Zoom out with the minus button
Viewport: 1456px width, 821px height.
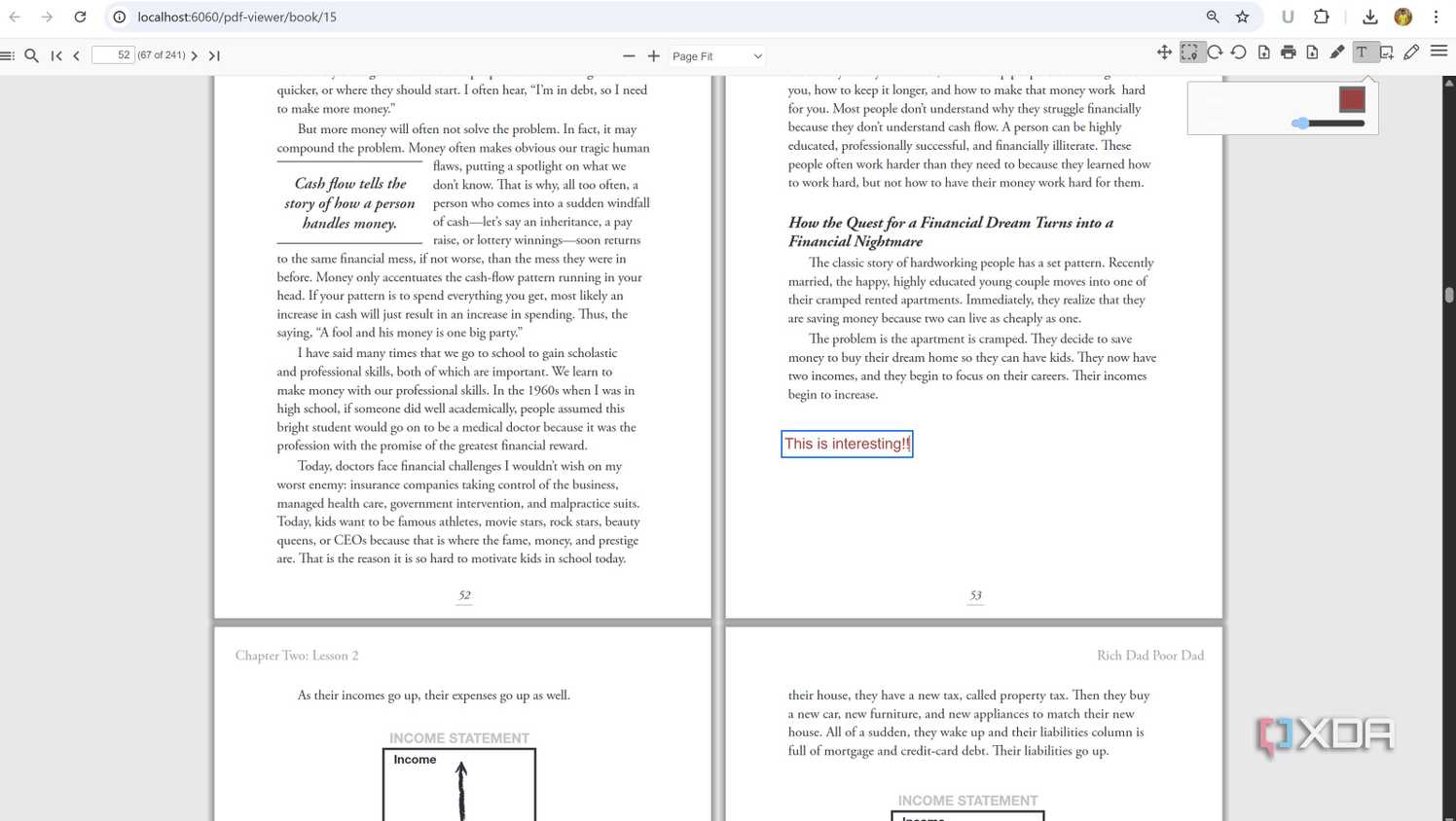629,55
